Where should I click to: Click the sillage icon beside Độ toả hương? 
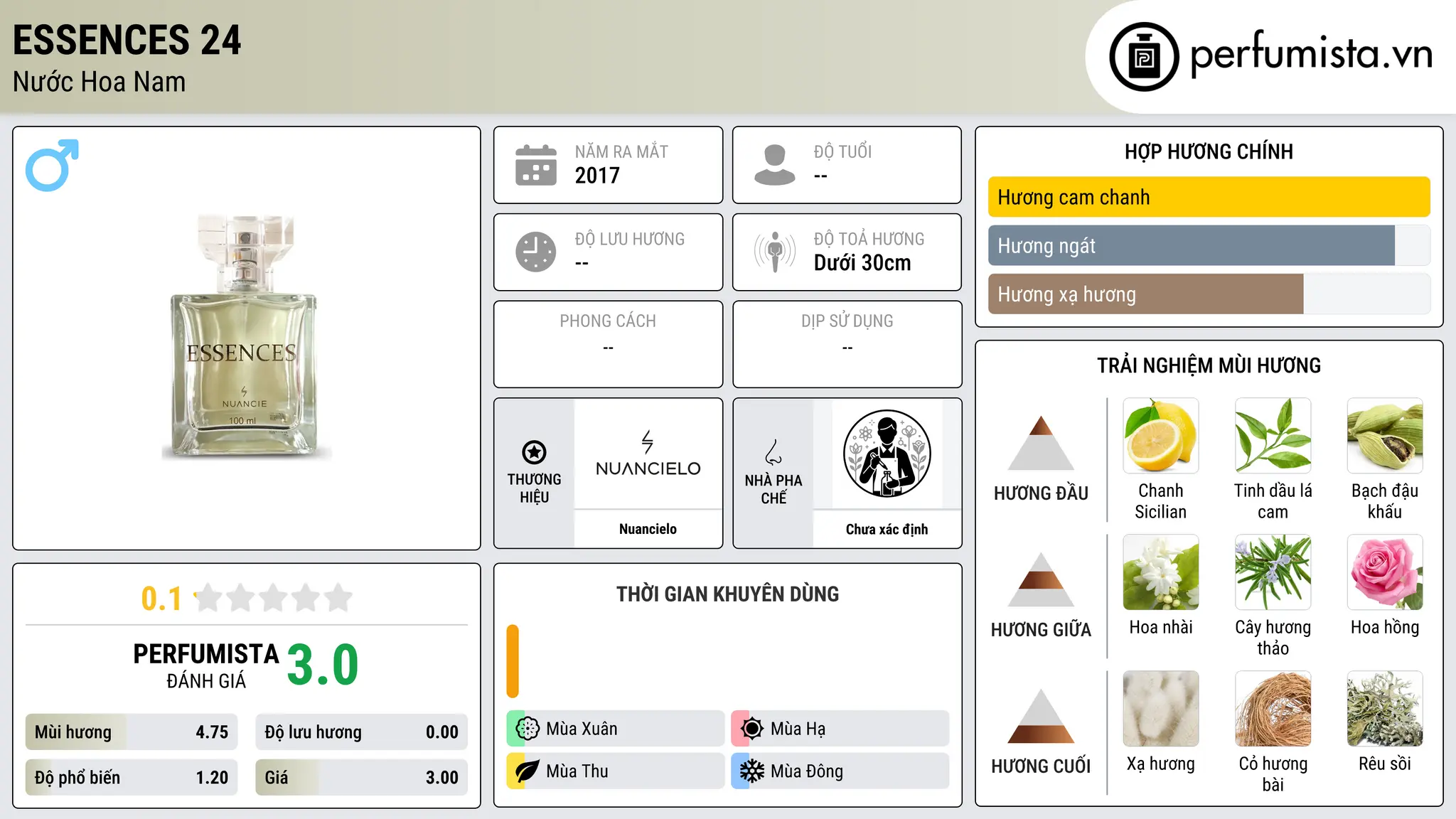click(775, 252)
